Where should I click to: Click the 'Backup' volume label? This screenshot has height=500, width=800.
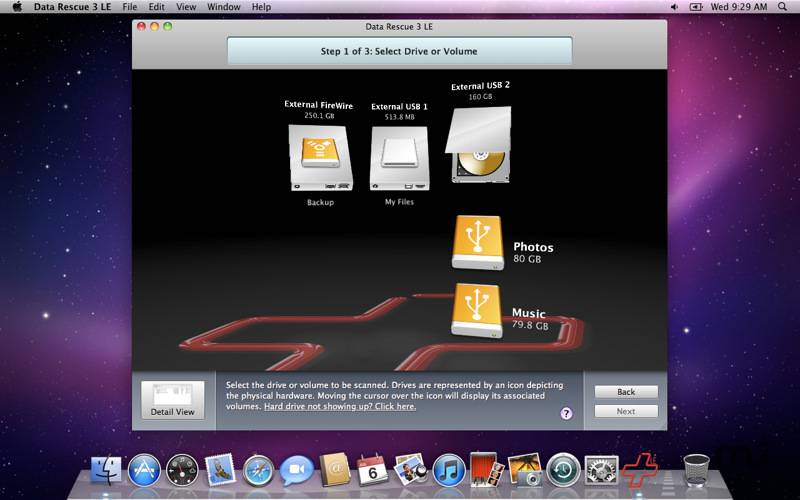pyautogui.click(x=320, y=202)
